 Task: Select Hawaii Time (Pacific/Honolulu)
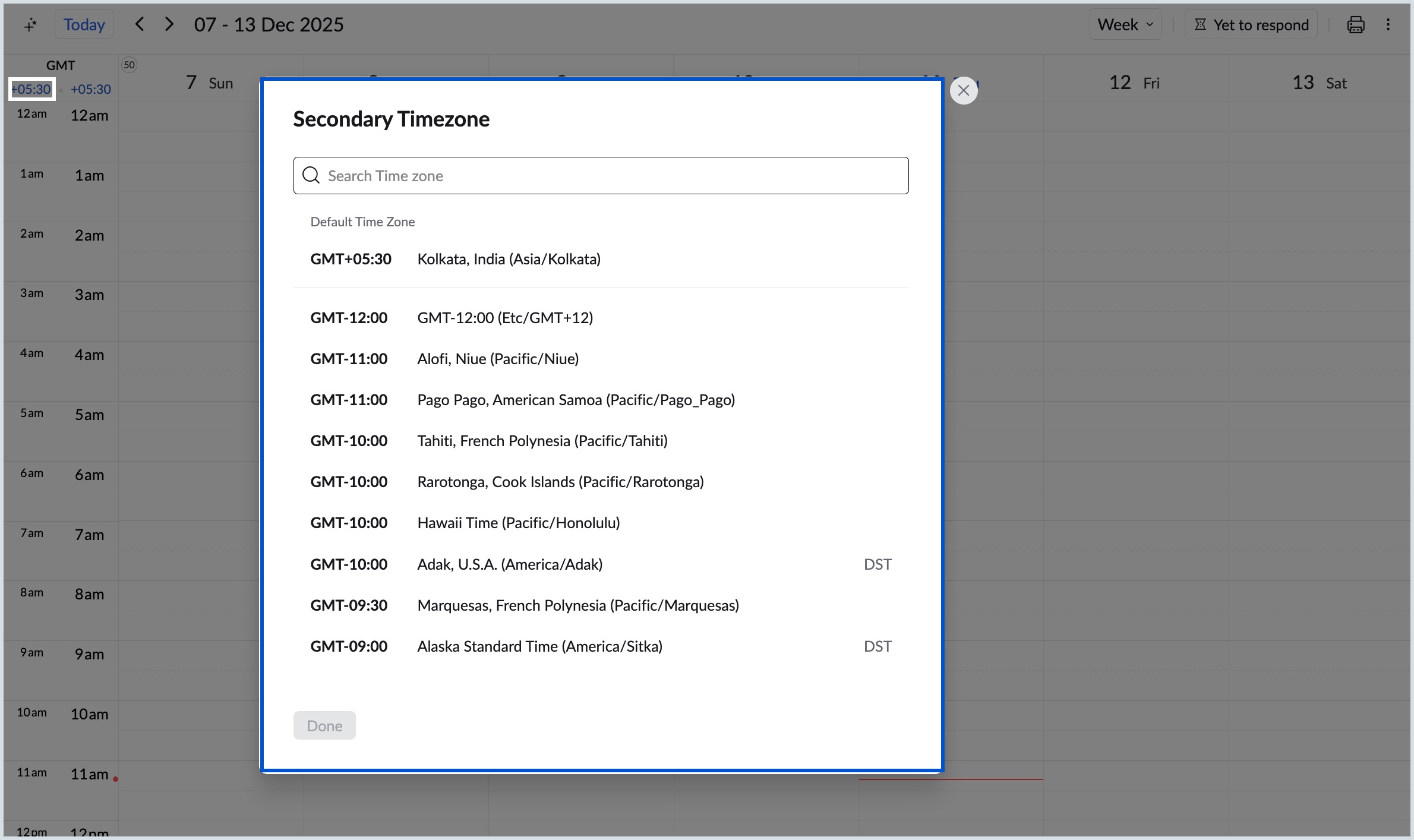pos(518,522)
